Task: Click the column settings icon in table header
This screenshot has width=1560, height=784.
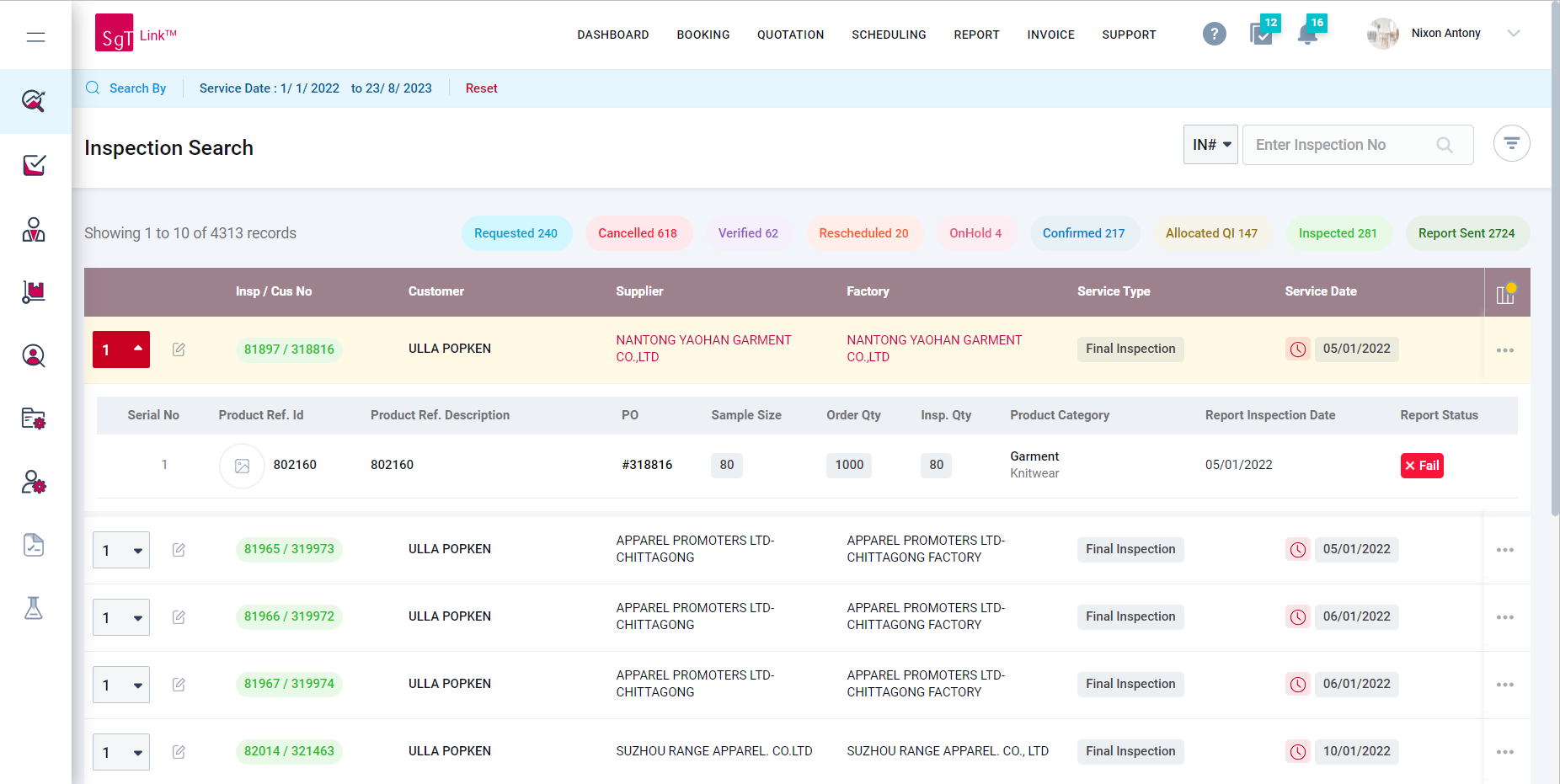Action: point(1505,294)
